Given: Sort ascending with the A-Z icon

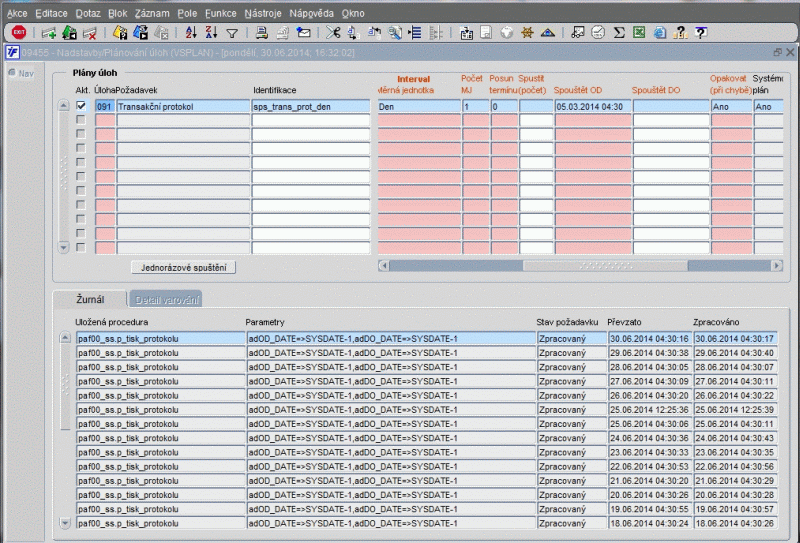Looking at the screenshot, I should coord(192,33).
